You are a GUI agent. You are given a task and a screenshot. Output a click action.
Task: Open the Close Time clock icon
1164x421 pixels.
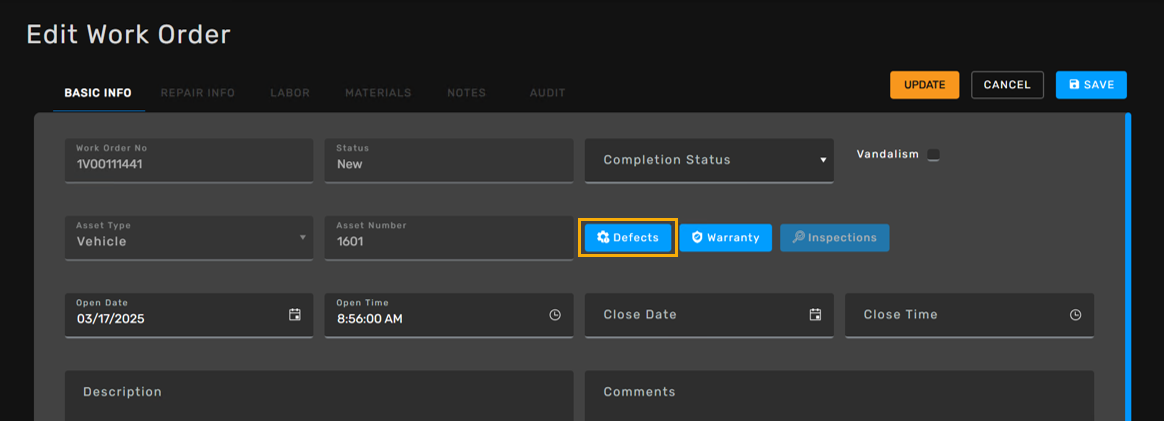(1075, 315)
